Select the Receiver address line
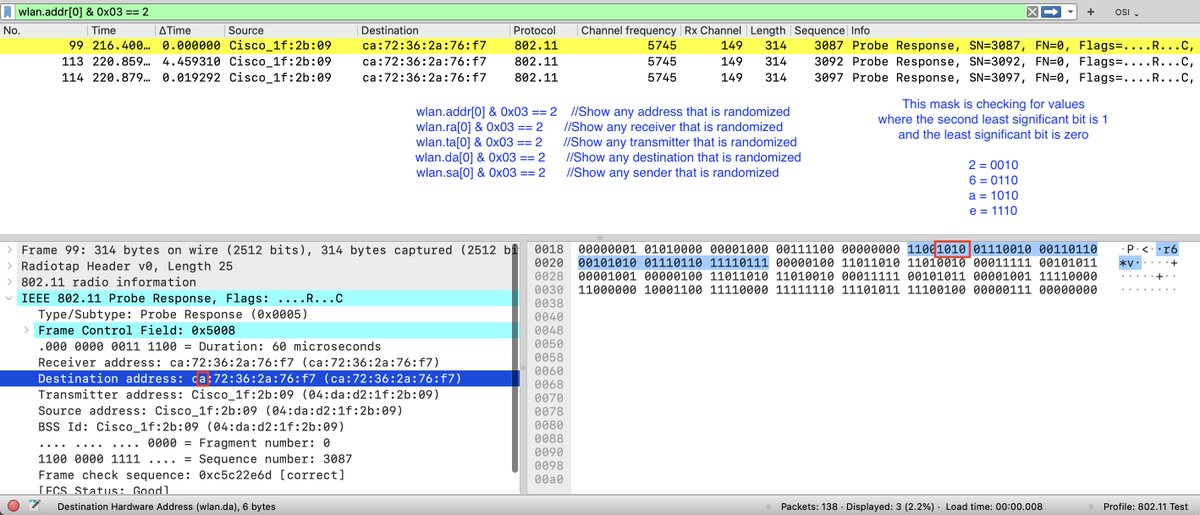 click(x=260, y=362)
